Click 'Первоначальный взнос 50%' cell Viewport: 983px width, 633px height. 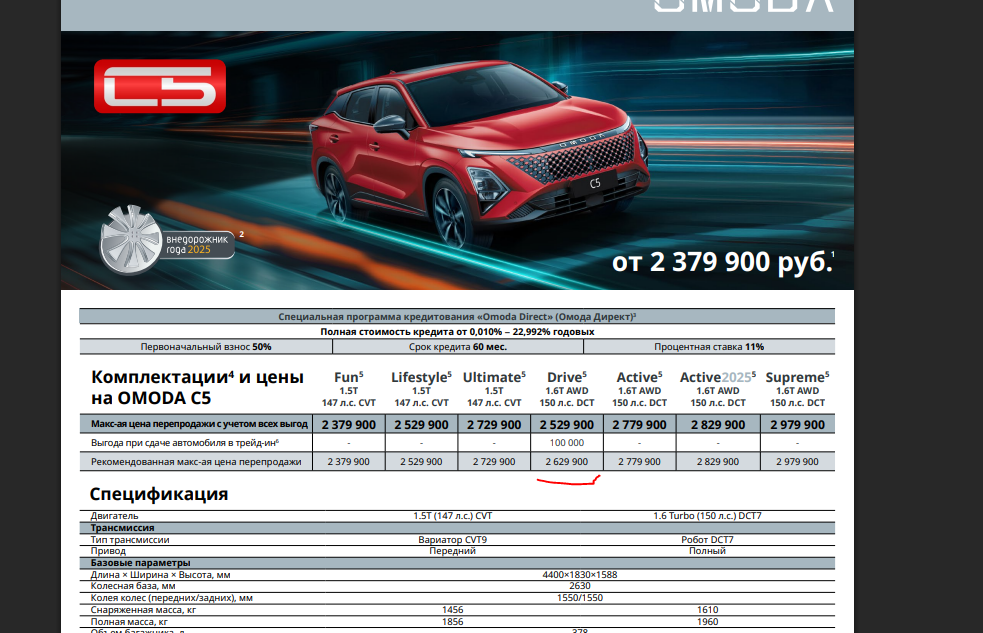pyautogui.click(x=206, y=347)
